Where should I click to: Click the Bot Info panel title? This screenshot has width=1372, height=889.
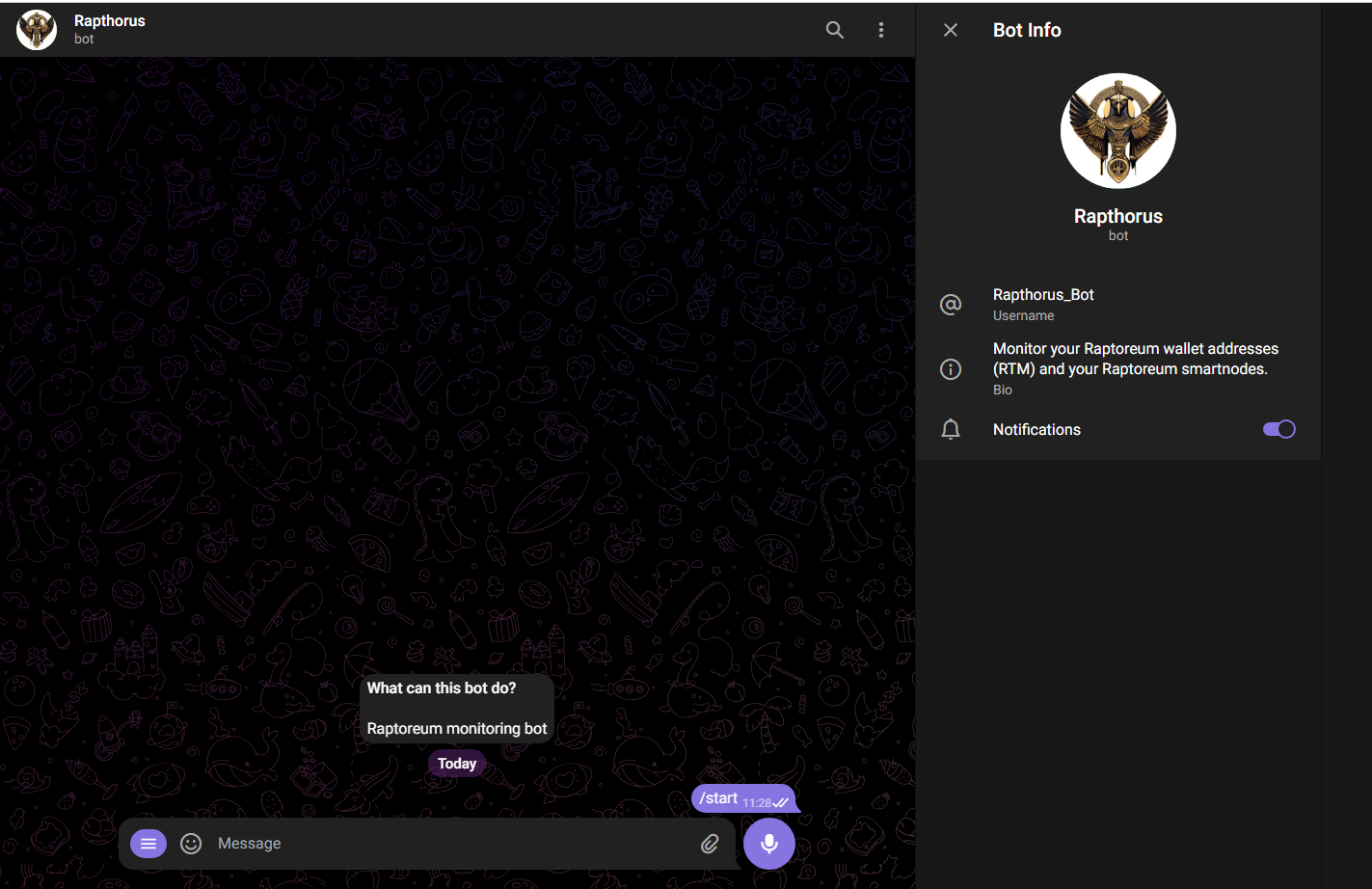(1027, 30)
